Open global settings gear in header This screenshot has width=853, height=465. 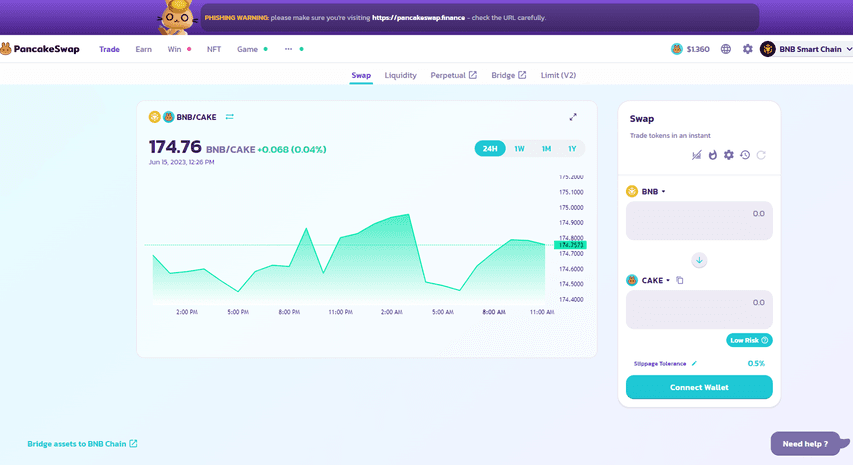coord(747,49)
